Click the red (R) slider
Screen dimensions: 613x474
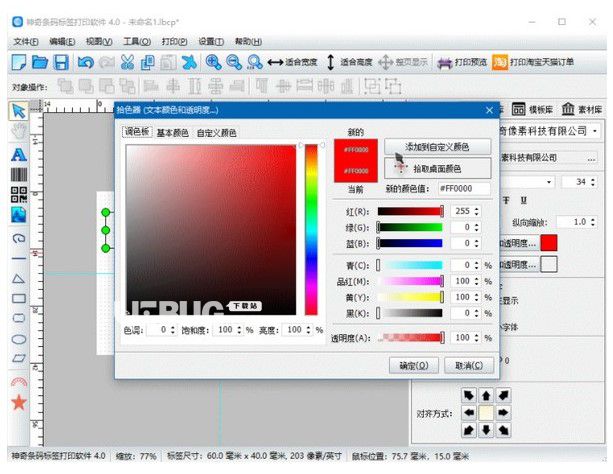(410, 212)
